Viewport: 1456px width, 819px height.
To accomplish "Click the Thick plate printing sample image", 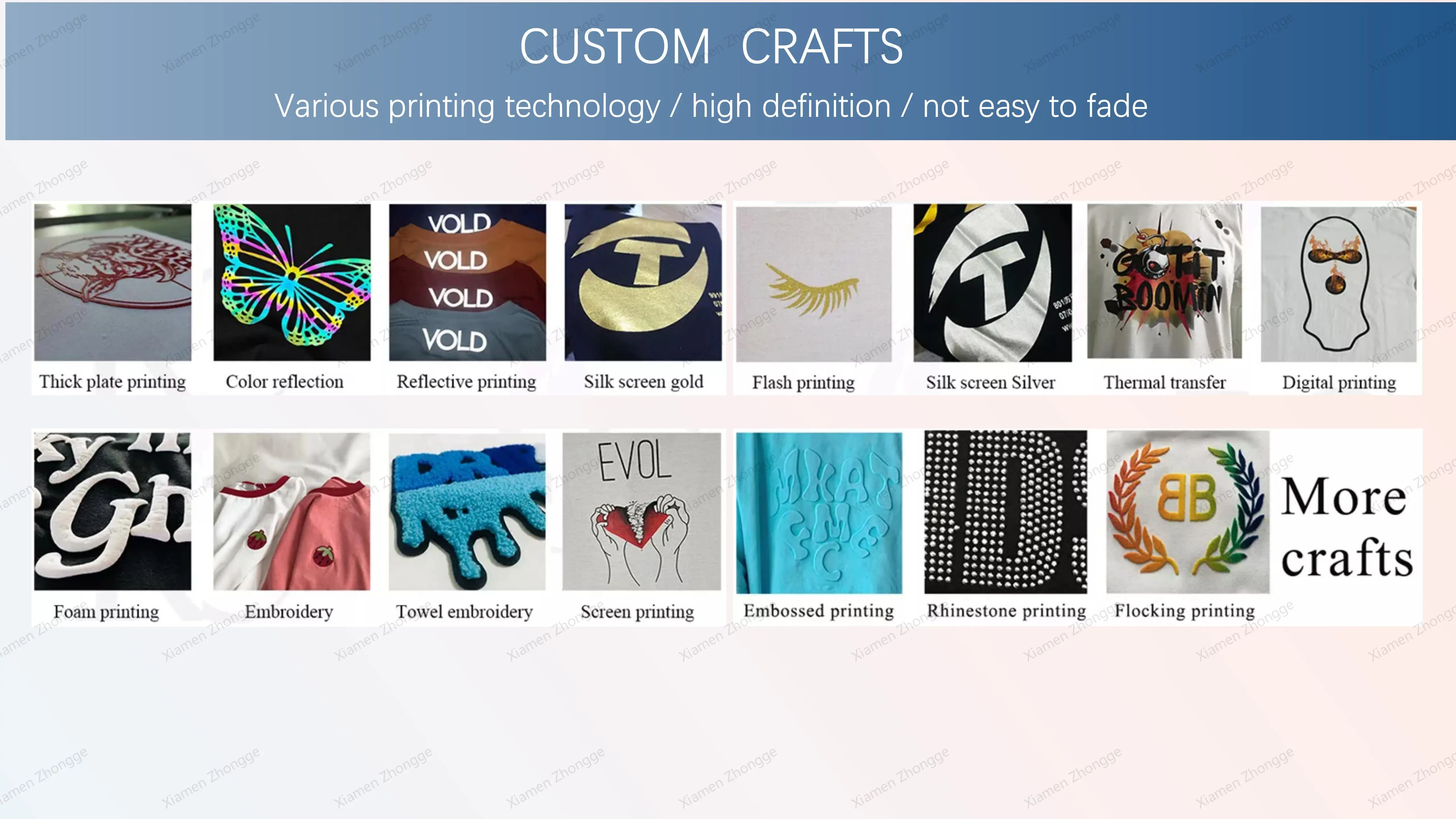I will tap(113, 282).
